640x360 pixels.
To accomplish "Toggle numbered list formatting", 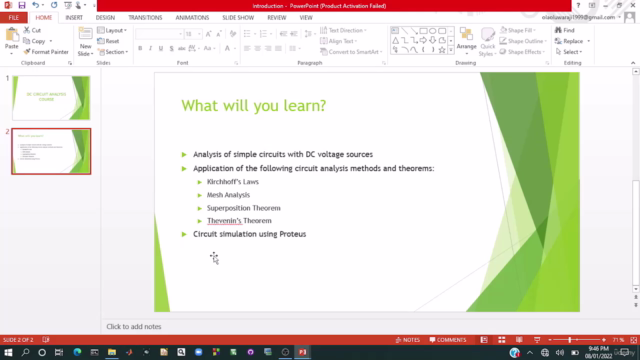I will tap(263, 34).
